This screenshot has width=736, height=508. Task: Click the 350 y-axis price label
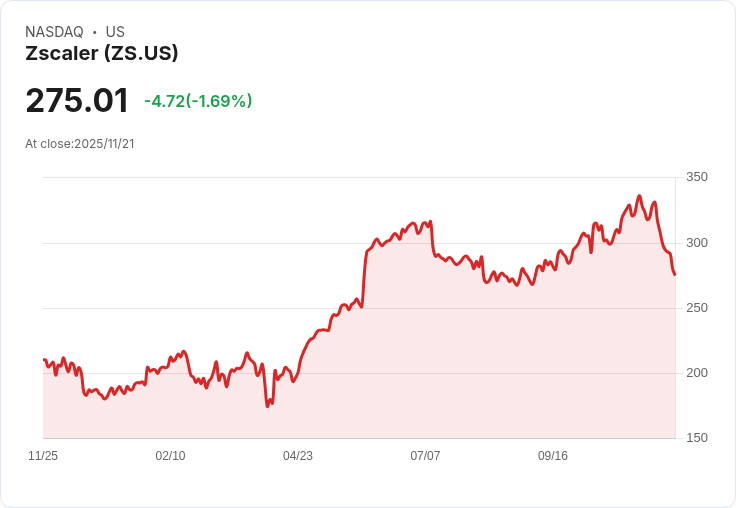click(697, 177)
